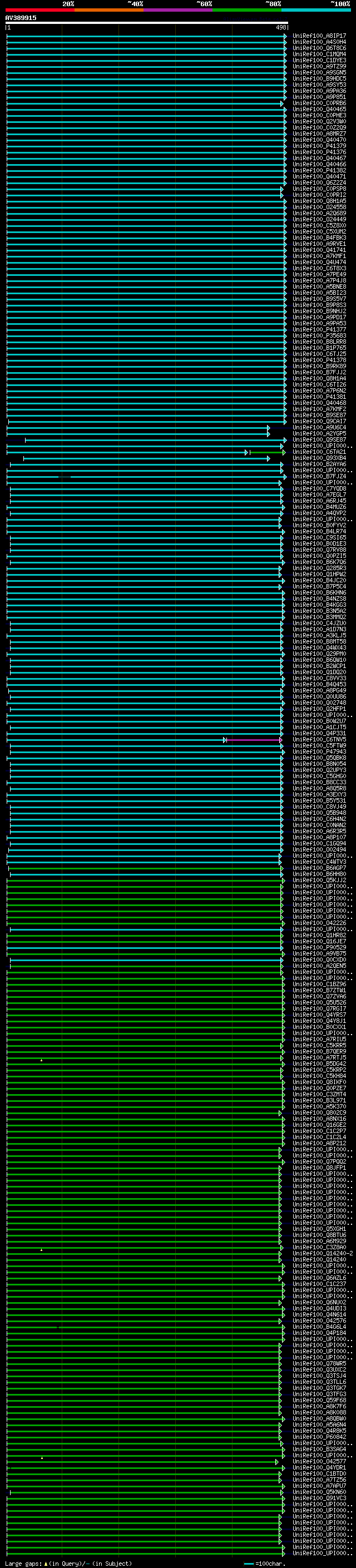Open the UniRef100_C1DYE3 entry
The image size is (356, 1568).
point(319,60)
